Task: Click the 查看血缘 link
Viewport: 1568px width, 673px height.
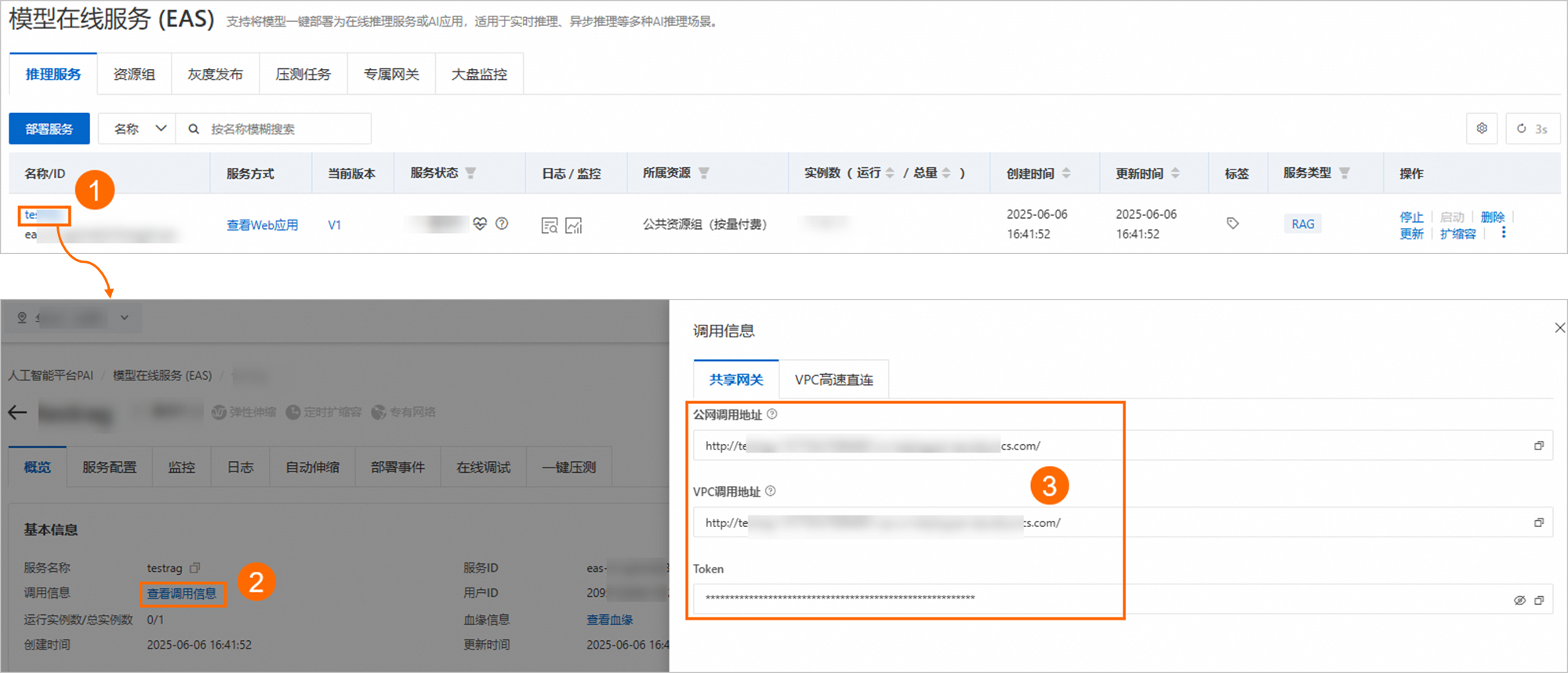Action: point(610,620)
